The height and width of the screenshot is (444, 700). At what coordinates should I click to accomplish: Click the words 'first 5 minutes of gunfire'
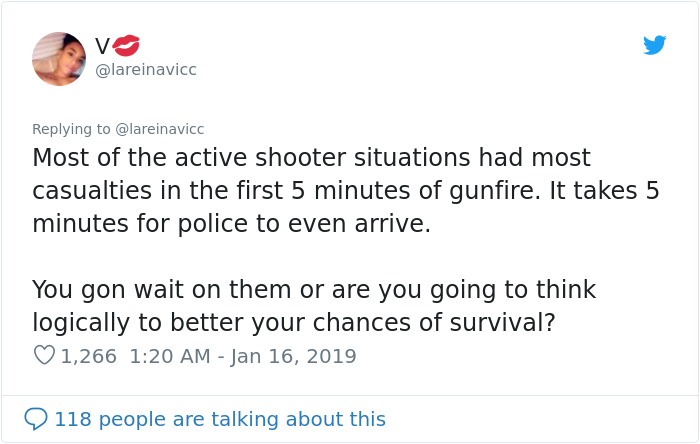(x=407, y=190)
